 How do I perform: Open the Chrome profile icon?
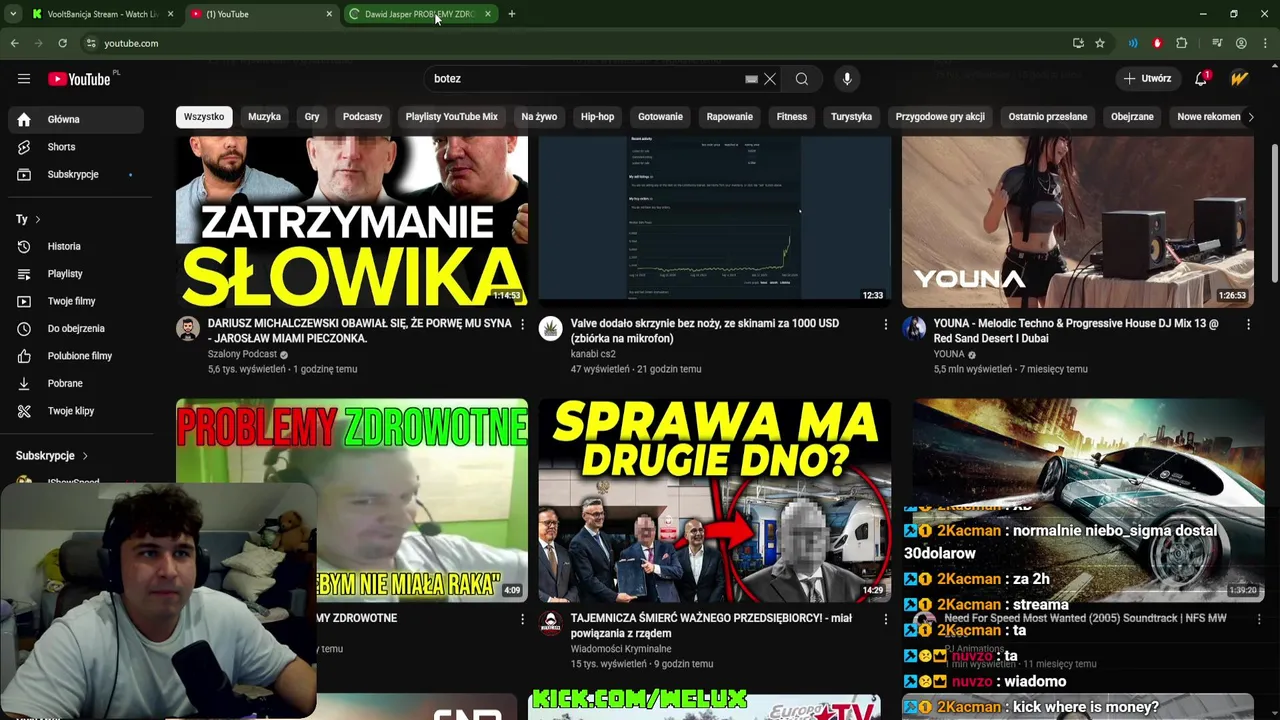click(1241, 43)
